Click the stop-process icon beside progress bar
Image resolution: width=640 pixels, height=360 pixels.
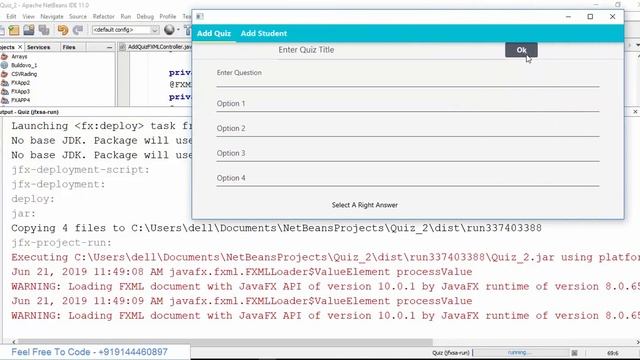click(x=574, y=353)
